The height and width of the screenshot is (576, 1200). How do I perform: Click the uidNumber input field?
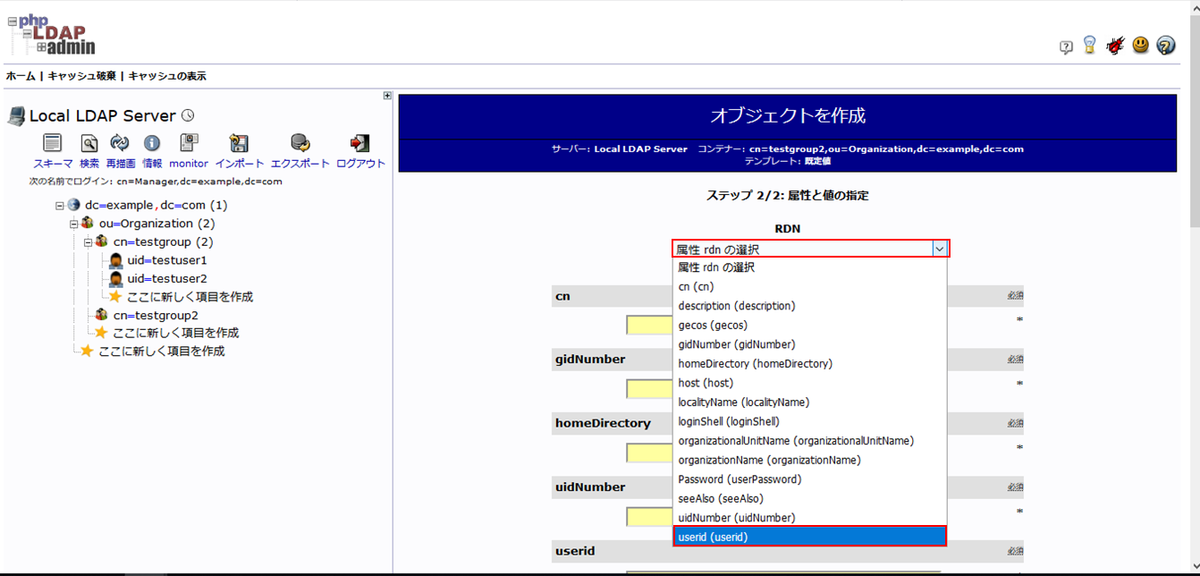pos(650,517)
